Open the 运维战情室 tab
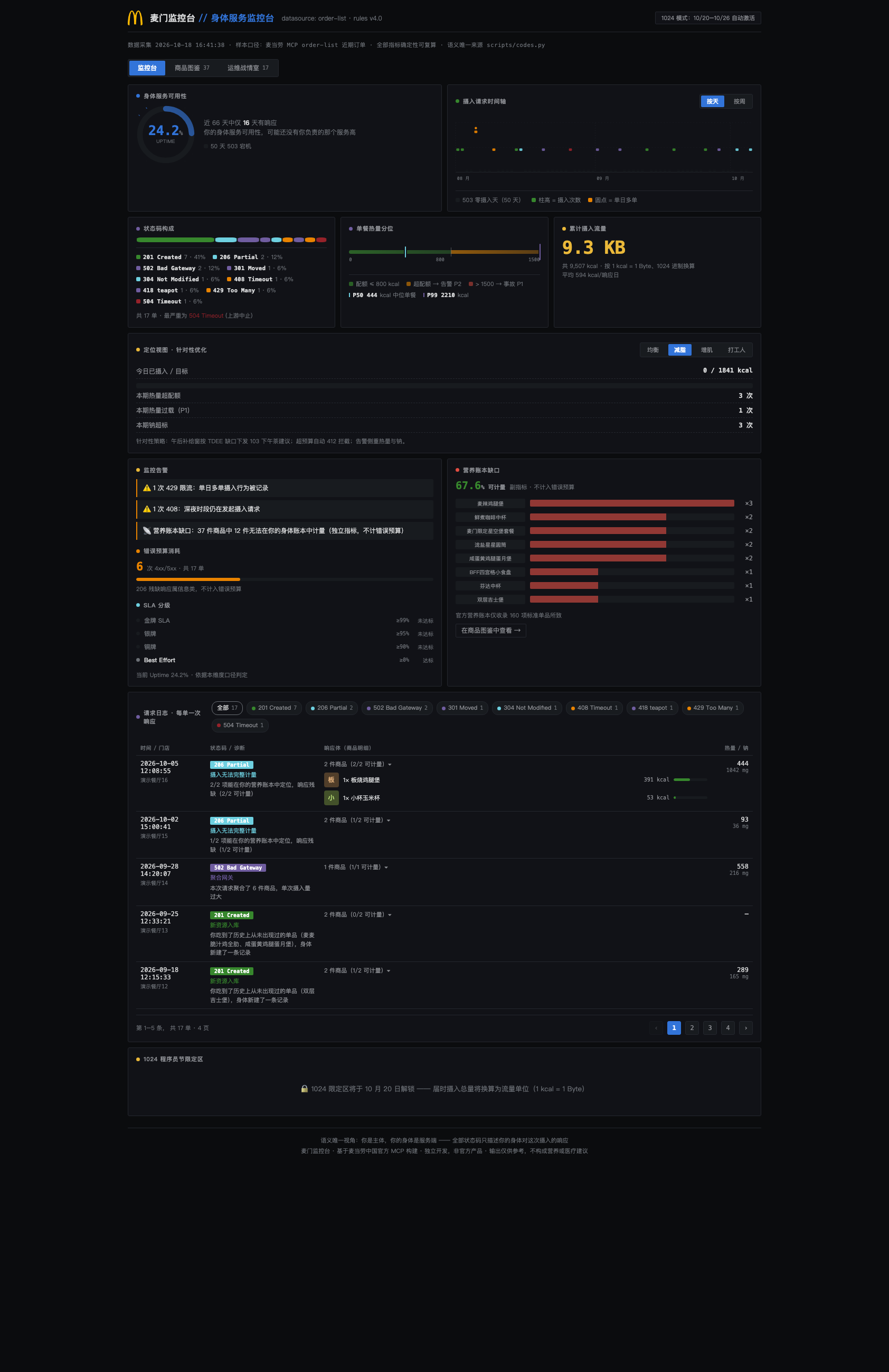Viewport: 889px width, 1372px height. point(248,68)
